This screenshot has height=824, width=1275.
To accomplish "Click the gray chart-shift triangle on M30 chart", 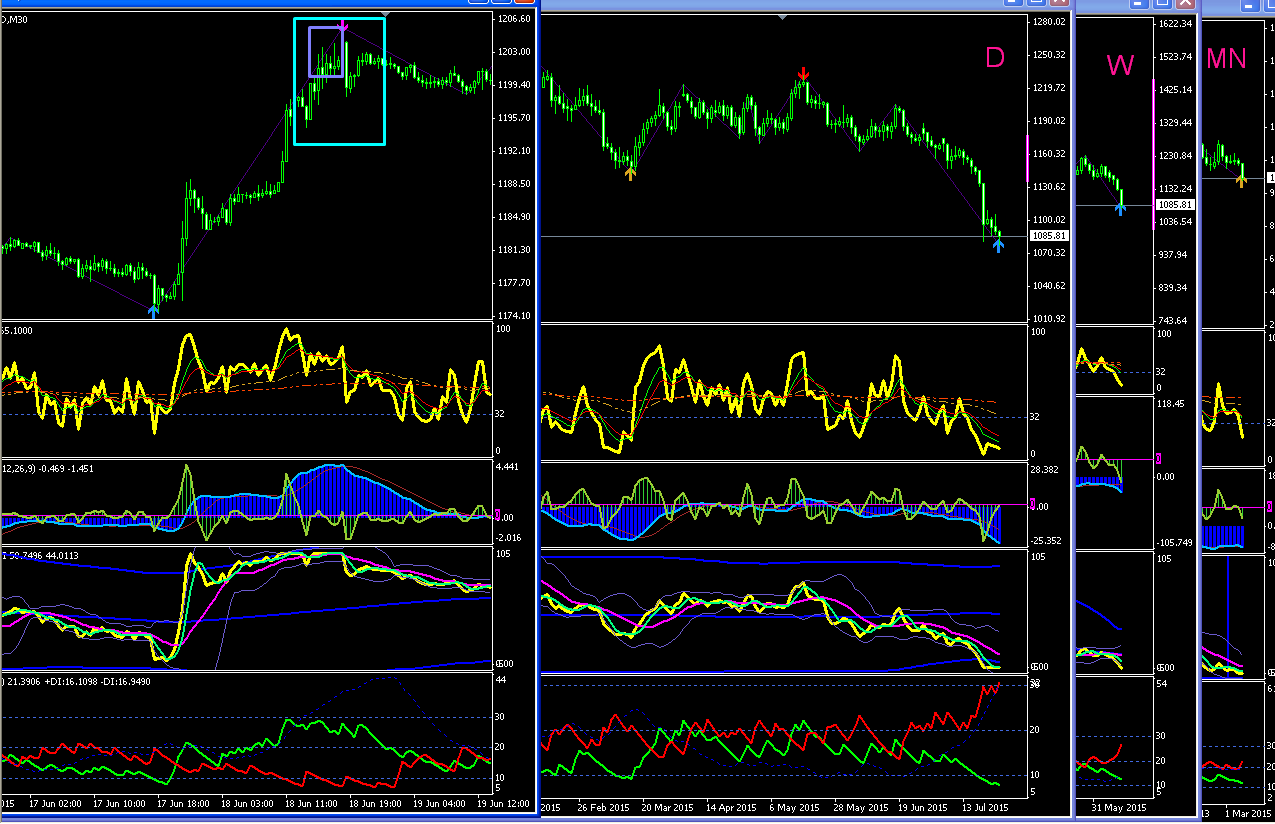I will [386, 14].
